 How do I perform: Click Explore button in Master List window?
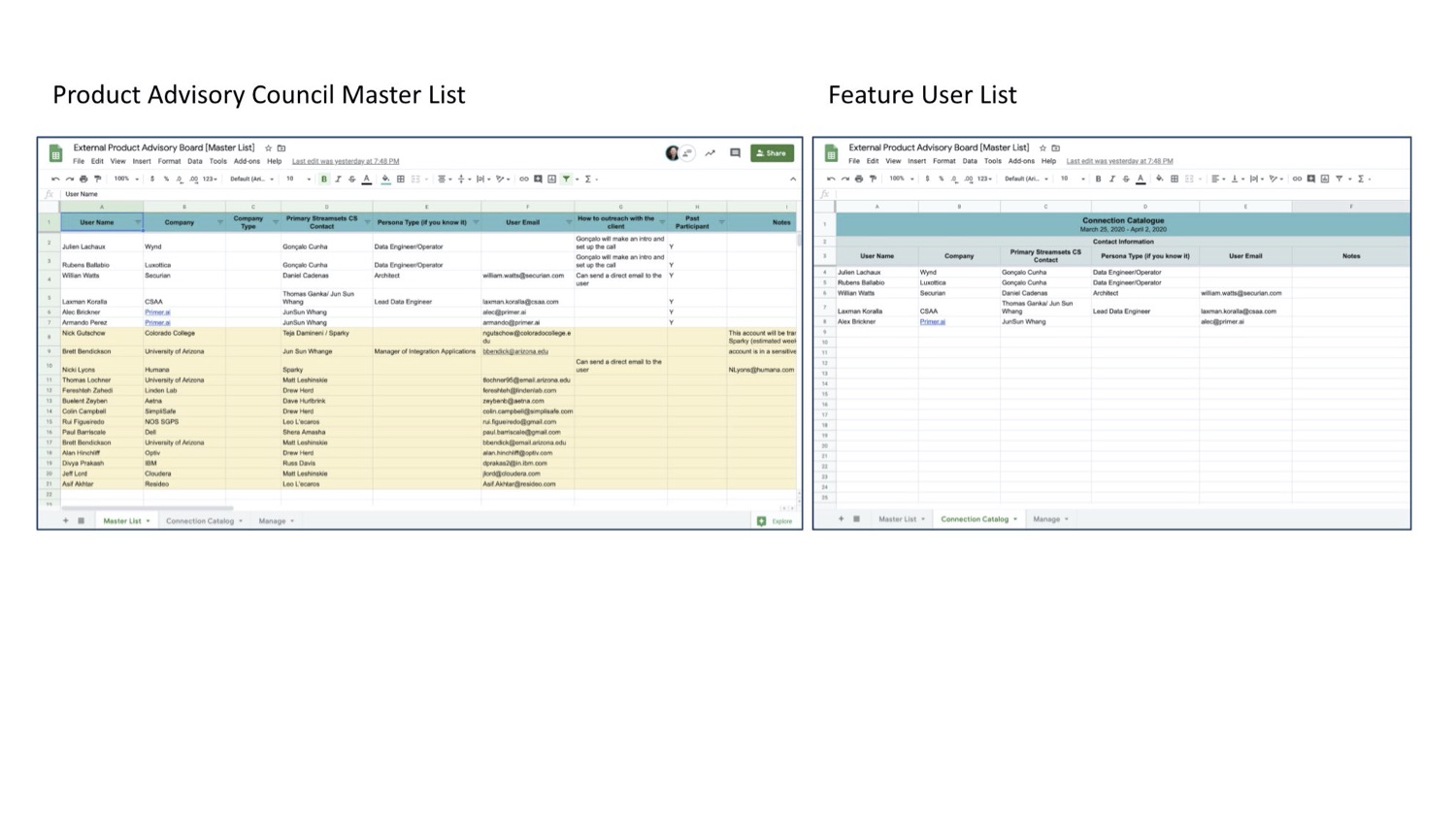coord(775,521)
